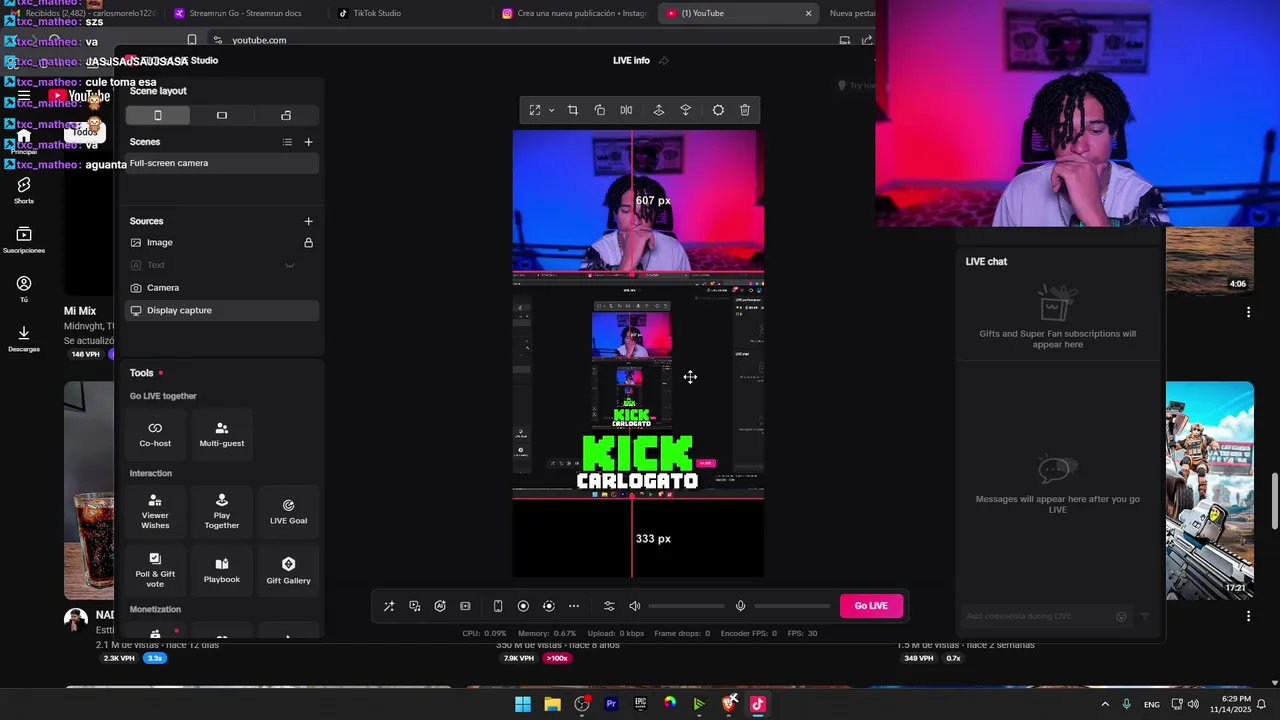This screenshot has width=1280, height=720.
Task: Click the Go LIVE button
Action: [871, 606]
